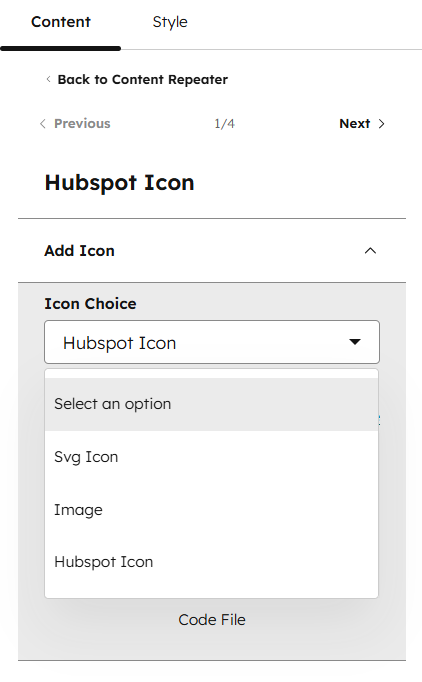The image size is (422, 682).
Task: Click the Previous navigation button
Action: coord(75,124)
